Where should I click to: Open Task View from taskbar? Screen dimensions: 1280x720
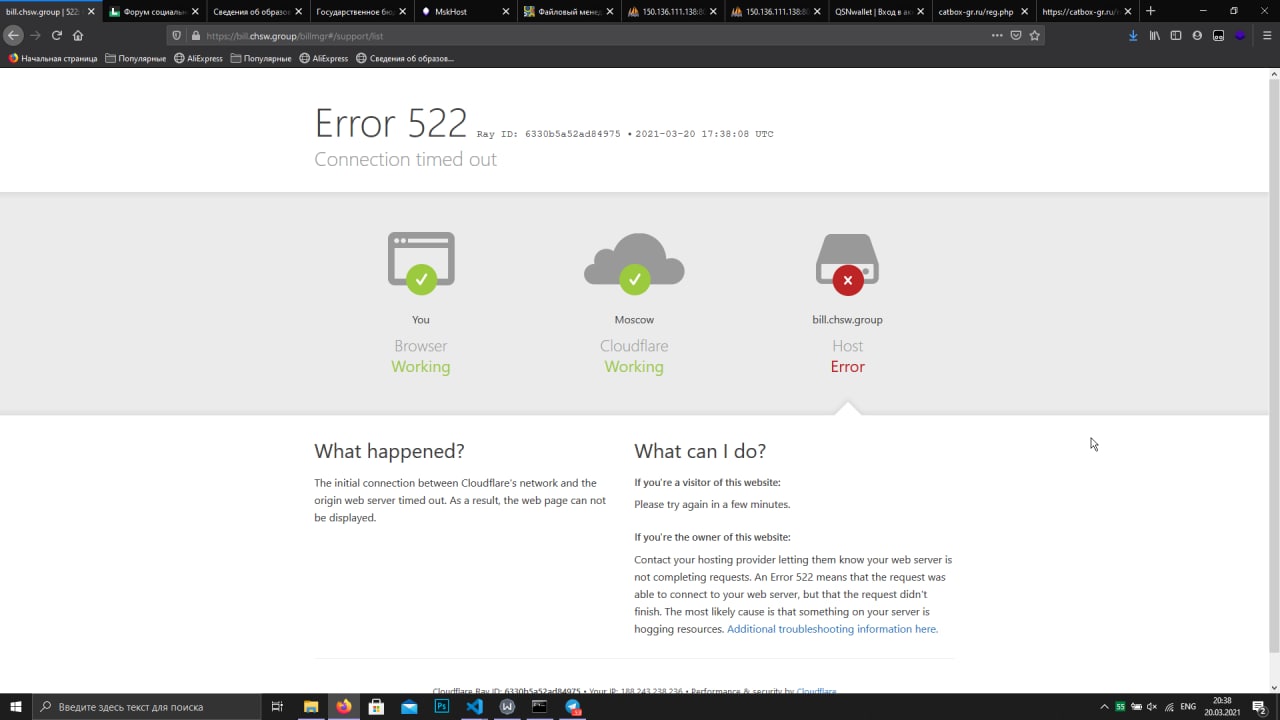(277, 707)
